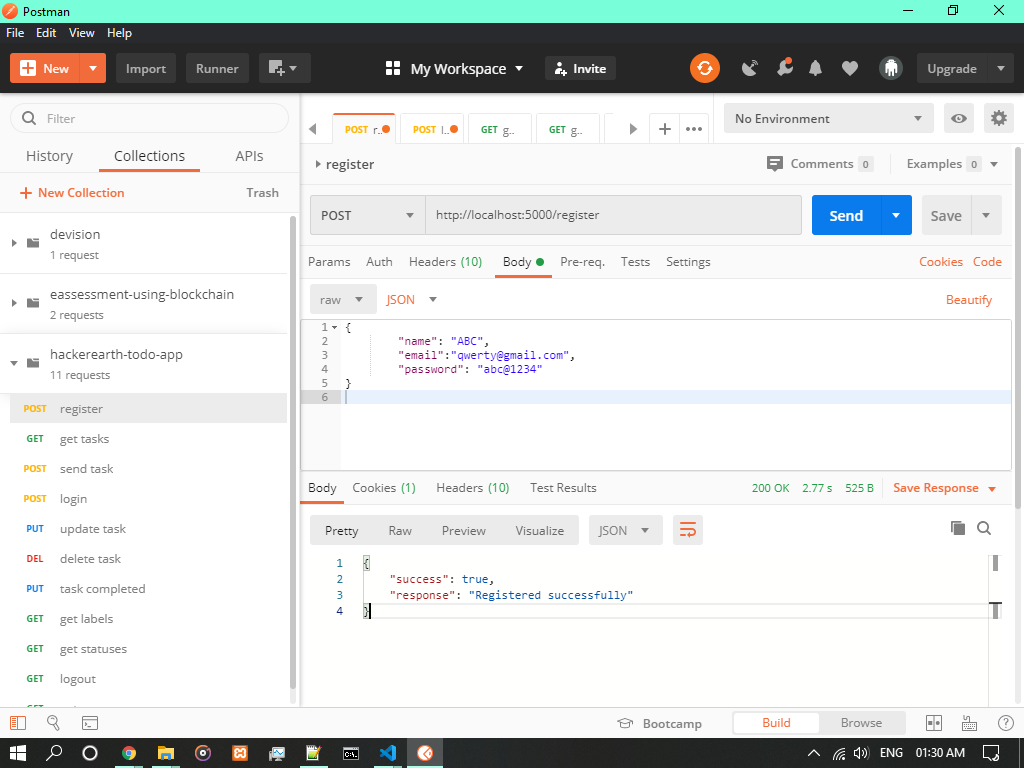The image size is (1024, 768).
Task: Open Chrome from the taskbar
Action: point(129,753)
